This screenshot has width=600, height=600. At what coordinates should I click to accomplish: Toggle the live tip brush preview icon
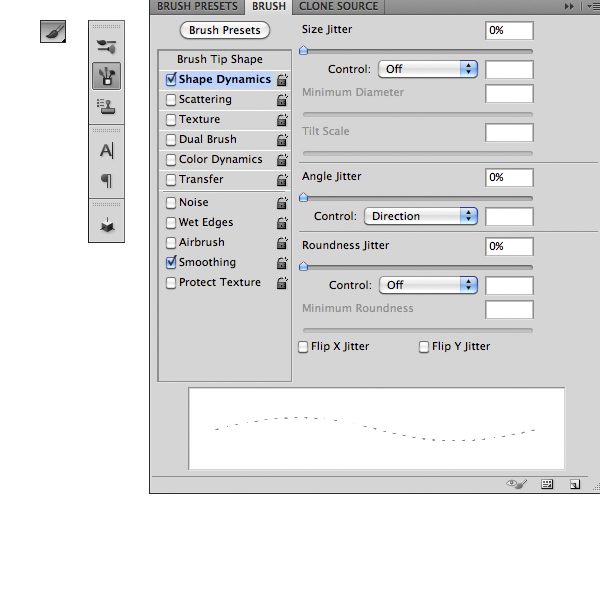coord(517,483)
